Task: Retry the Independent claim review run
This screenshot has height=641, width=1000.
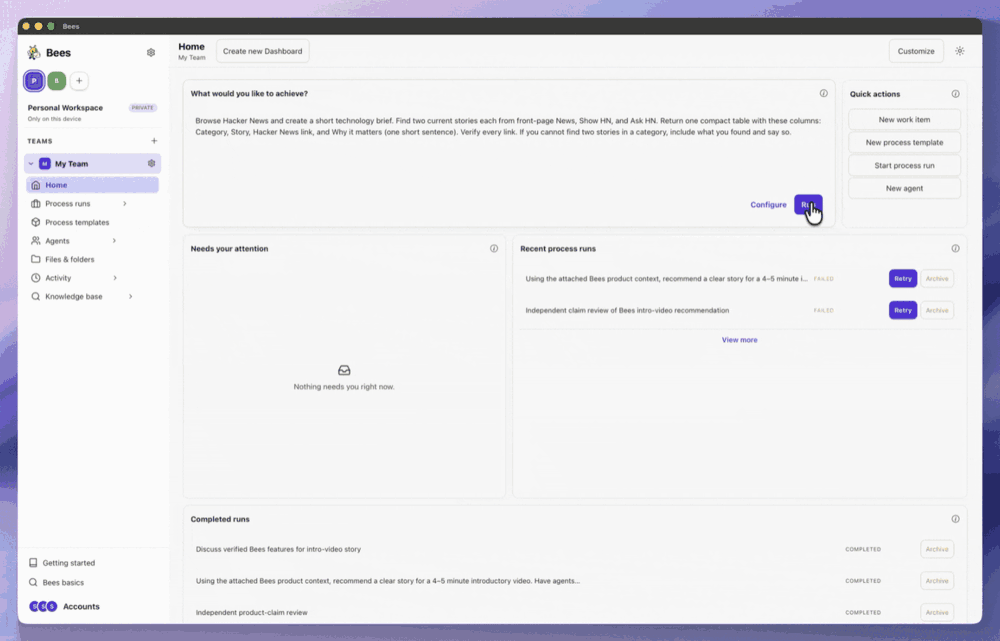Action: [902, 310]
